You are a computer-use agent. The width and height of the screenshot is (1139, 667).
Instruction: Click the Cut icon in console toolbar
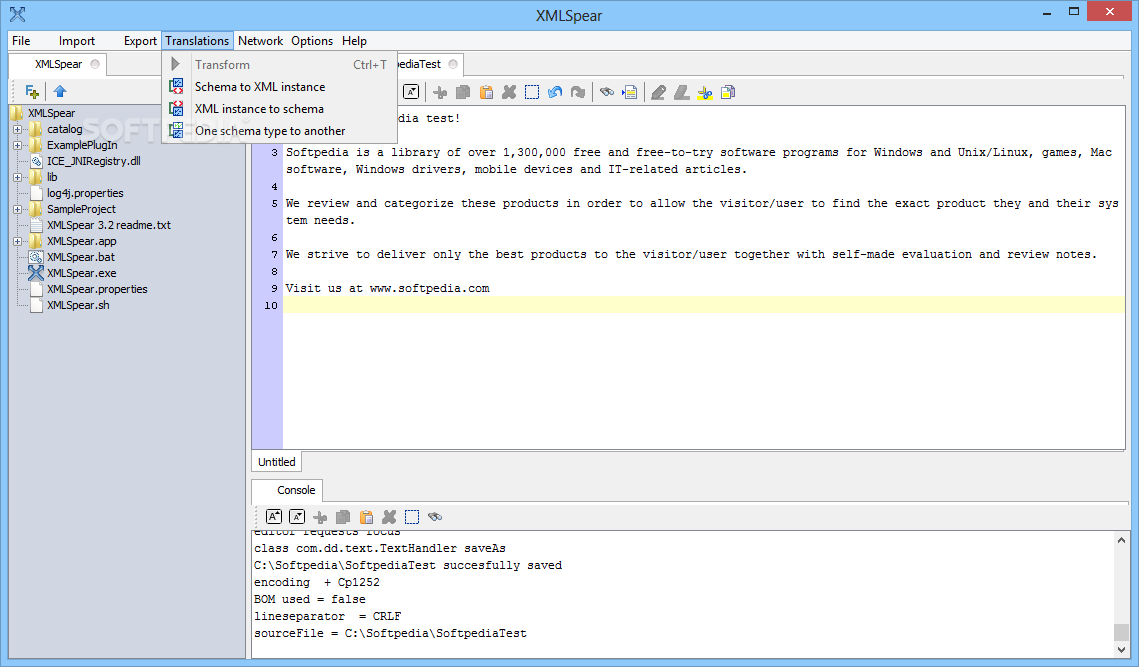[x=320, y=517]
